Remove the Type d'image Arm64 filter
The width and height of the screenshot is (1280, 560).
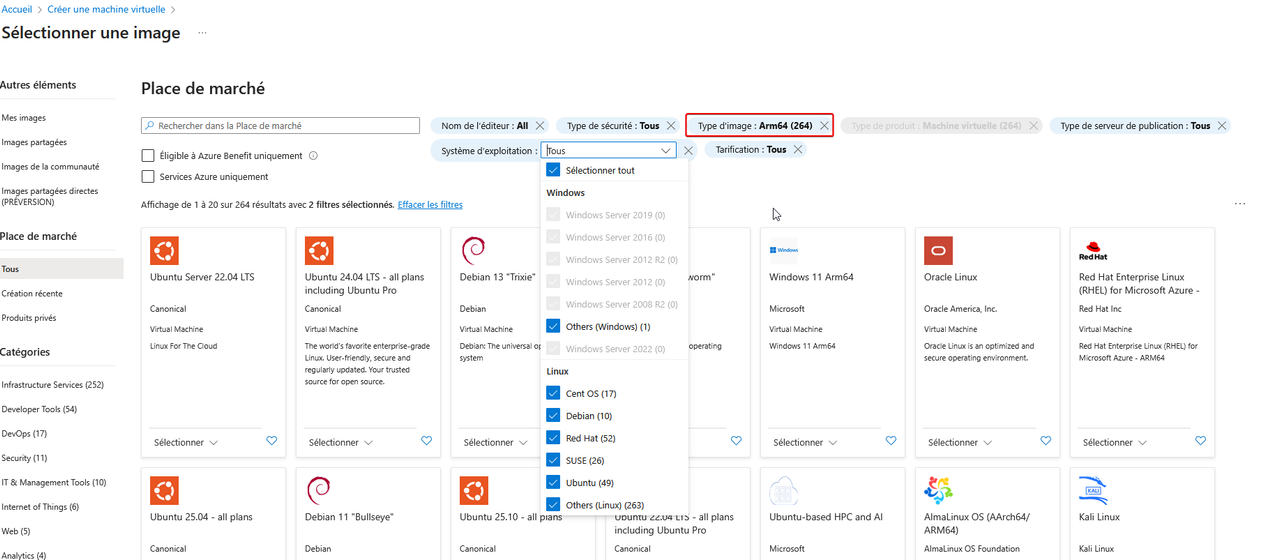click(824, 126)
